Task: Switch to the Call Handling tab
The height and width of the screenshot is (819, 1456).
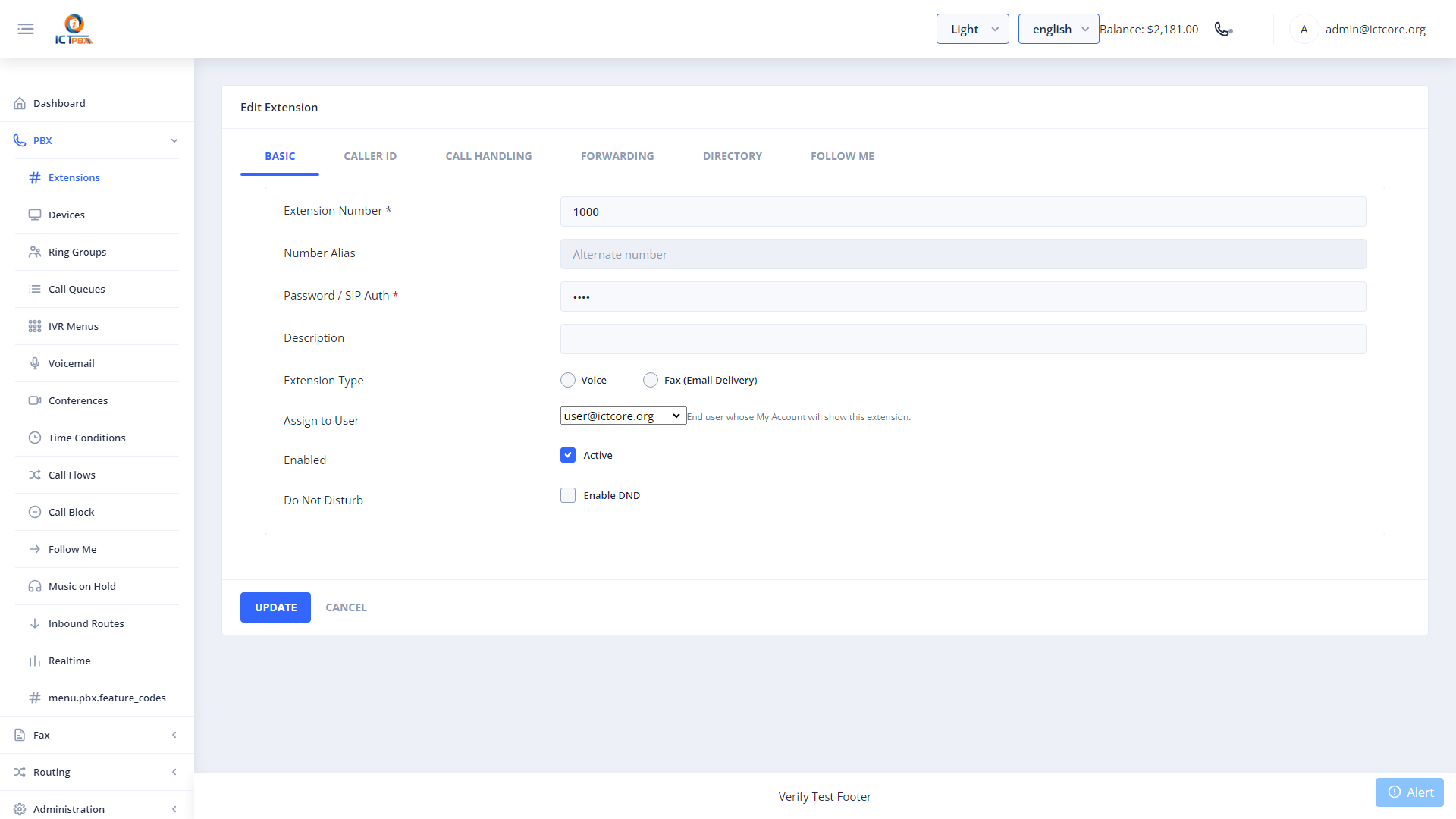Action: (488, 156)
